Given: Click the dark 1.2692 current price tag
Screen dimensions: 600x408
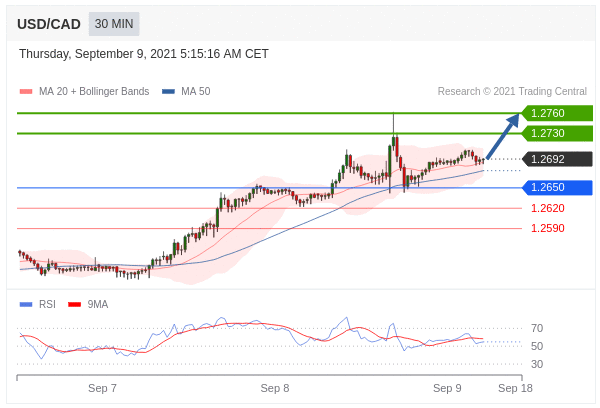Looking at the screenshot, I should tap(557, 159).
